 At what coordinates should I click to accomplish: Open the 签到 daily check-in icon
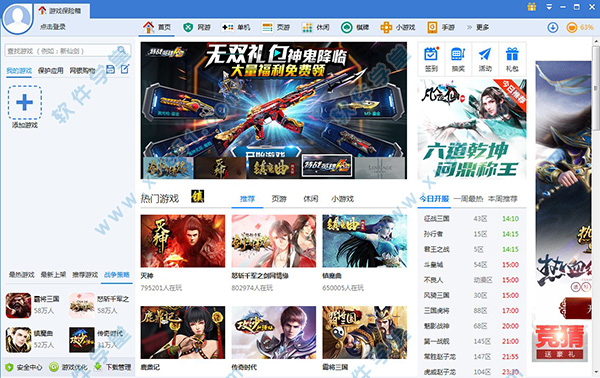coord(431,59)
